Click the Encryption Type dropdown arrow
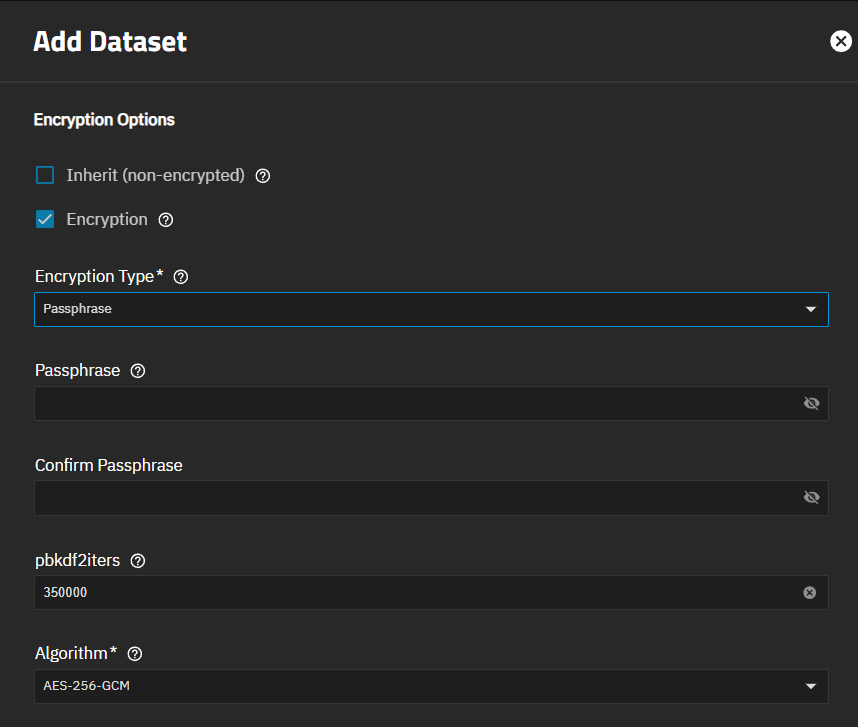The width and height of the screenshot is (858, 727). point(811,310)
